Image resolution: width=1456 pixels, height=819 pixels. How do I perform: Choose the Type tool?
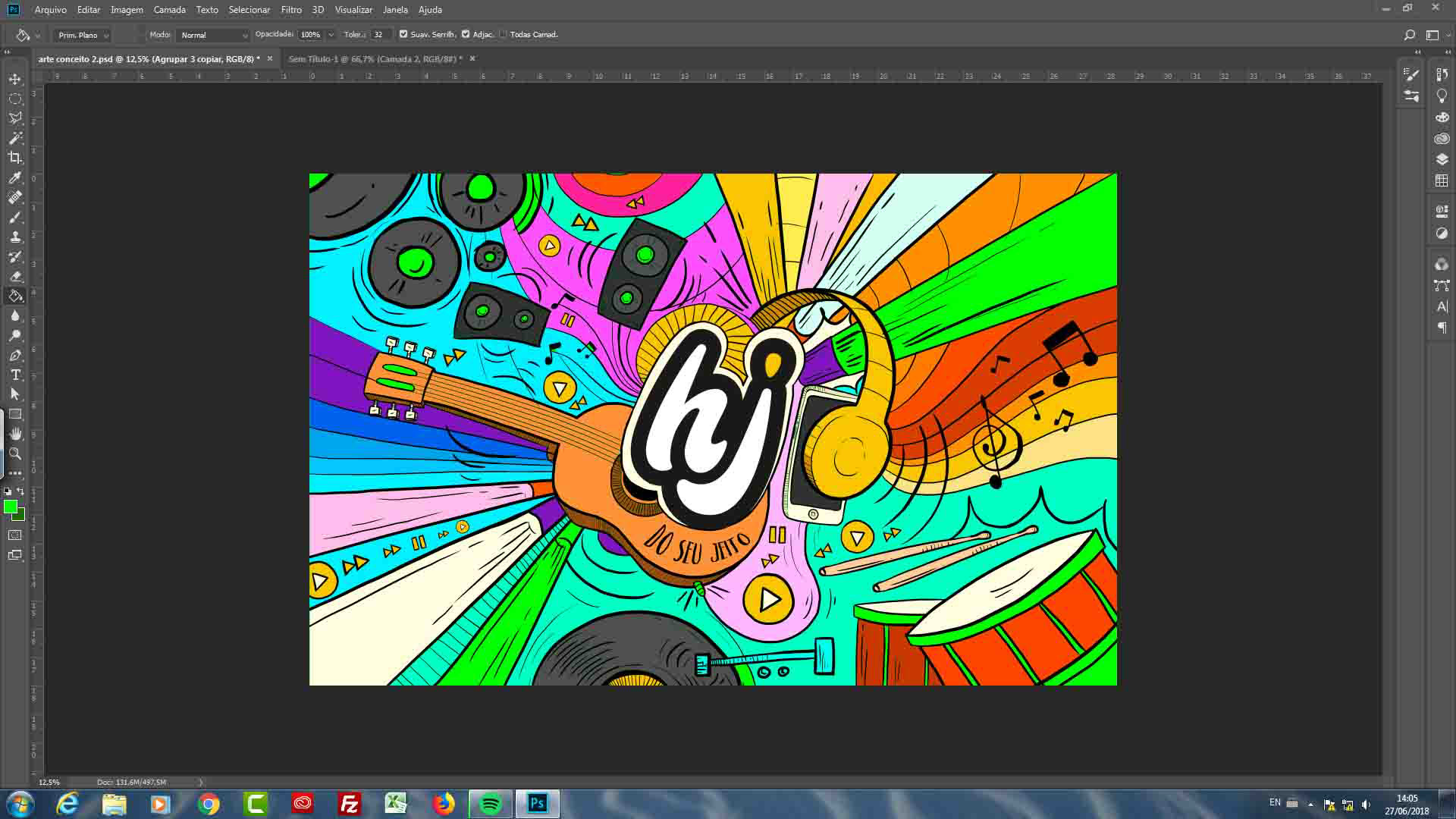click(15, 375)
